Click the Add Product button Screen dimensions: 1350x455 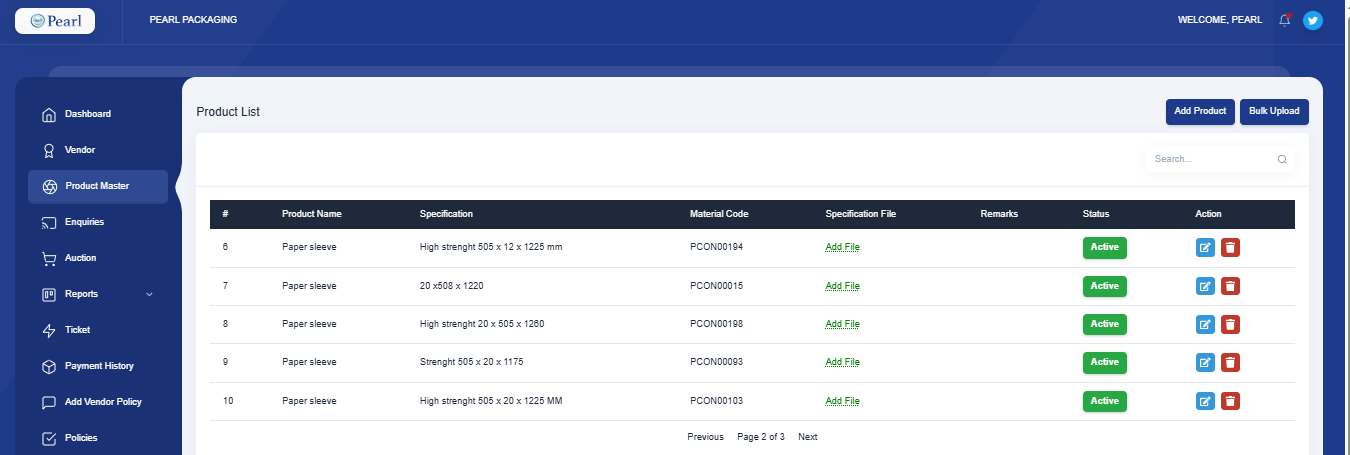point(1200,112)
